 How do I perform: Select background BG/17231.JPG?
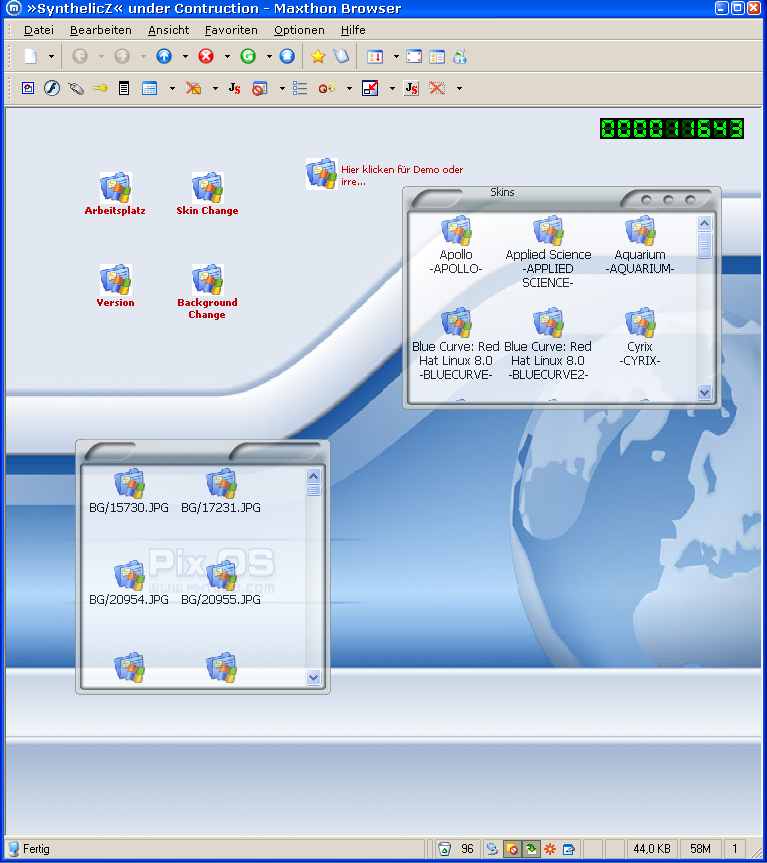[x=221, y=491]
